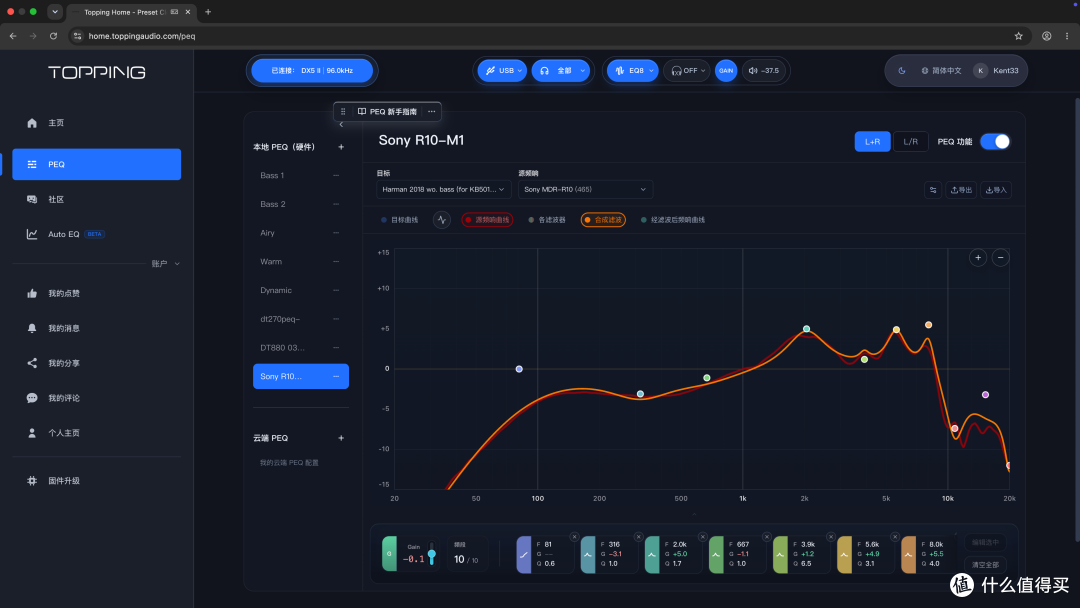Click the volume -37.5 control

(x=764, y=70)
